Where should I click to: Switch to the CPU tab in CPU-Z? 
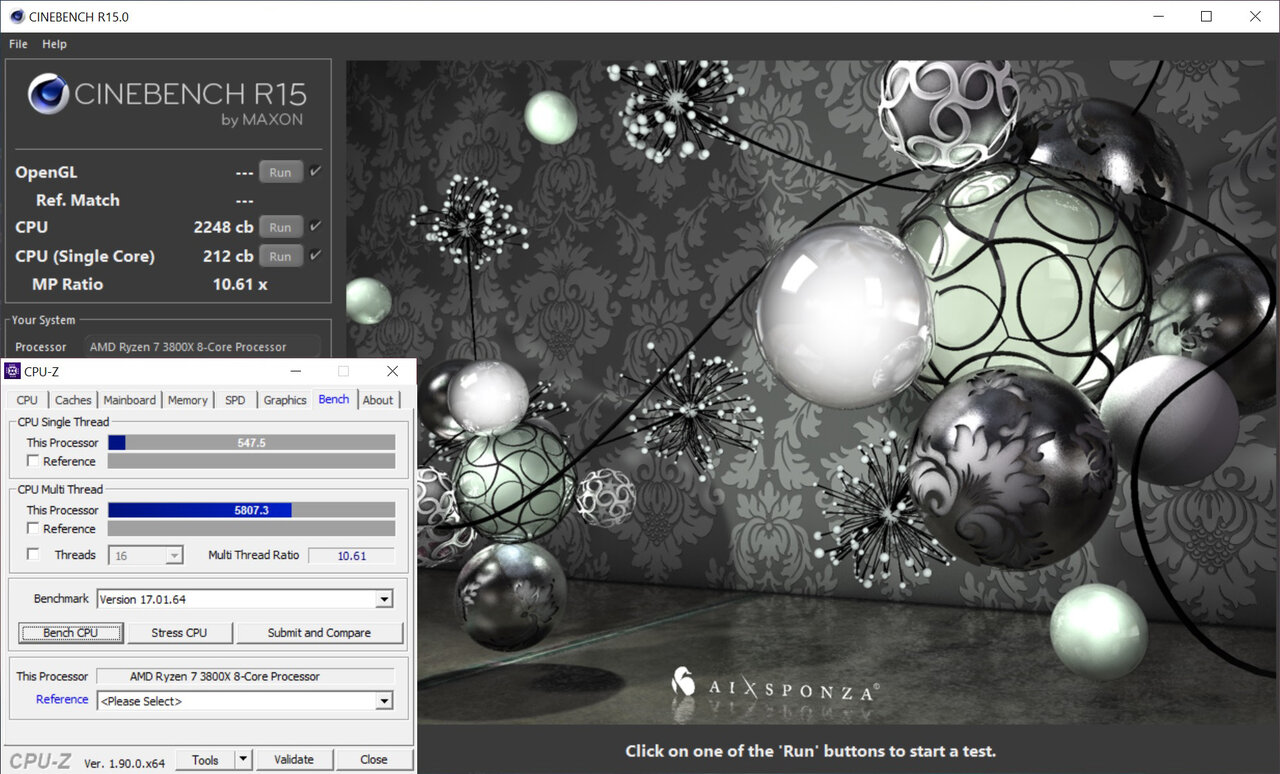coord(27,400)
